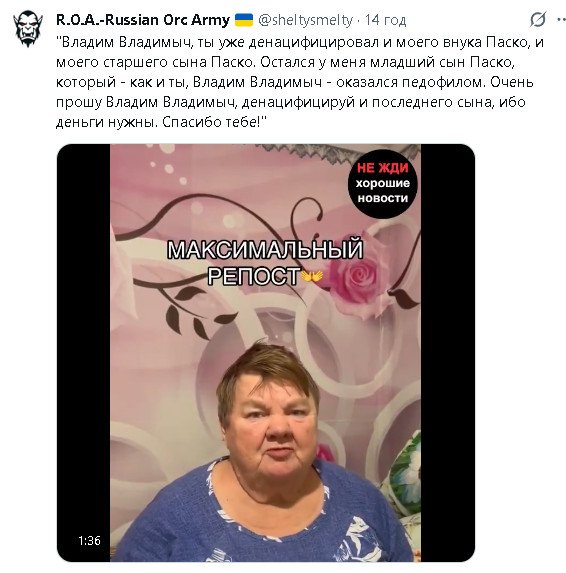The image size is (566, 573).
Task: Click the right black bar of video
Action: (448, 353)
